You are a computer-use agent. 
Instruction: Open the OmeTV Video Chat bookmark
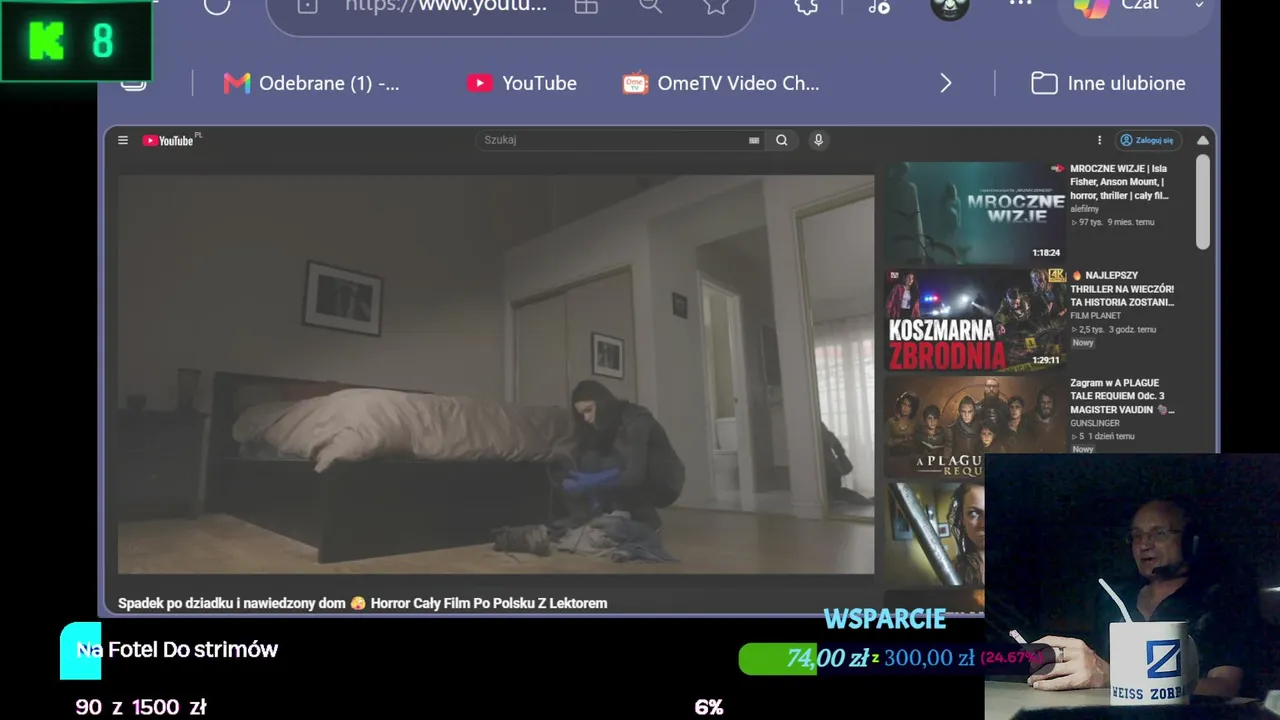(x=721, y=83)
